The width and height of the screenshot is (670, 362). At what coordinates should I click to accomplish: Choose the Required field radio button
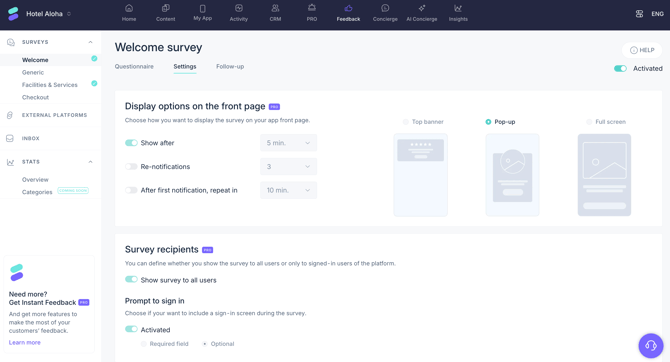point(144,344)
